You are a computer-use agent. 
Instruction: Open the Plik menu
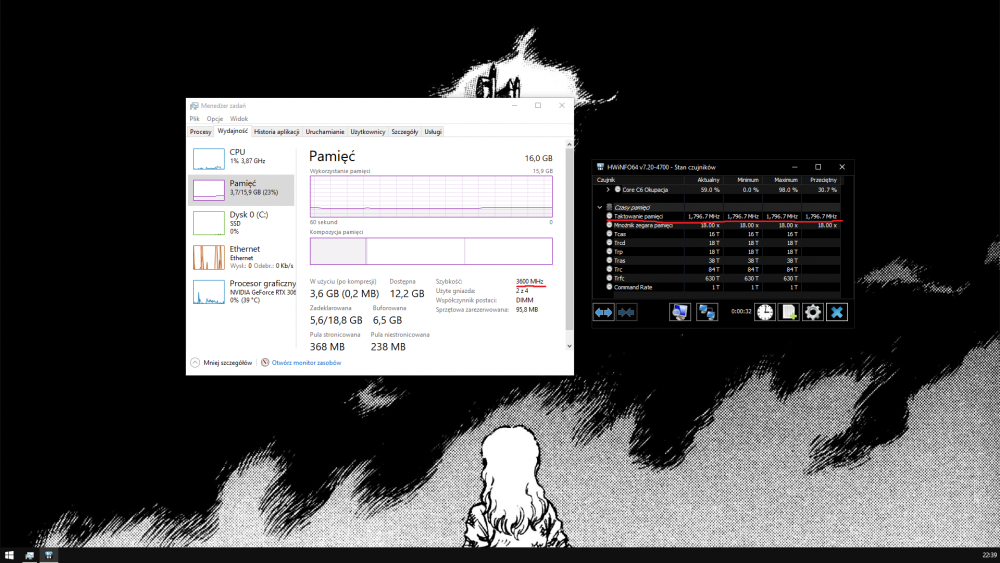click(195, 119)
